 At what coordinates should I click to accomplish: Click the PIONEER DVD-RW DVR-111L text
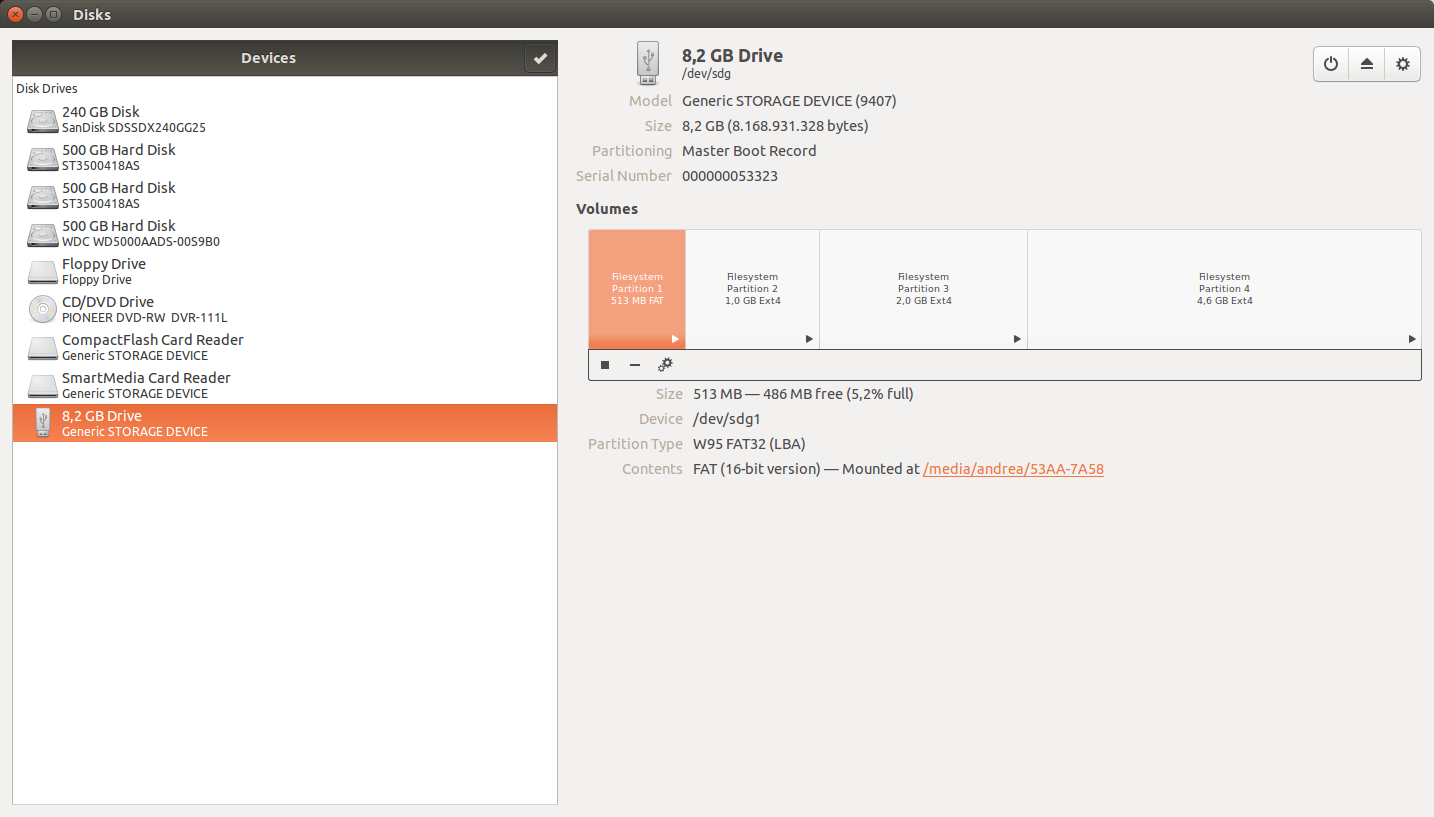145,318
